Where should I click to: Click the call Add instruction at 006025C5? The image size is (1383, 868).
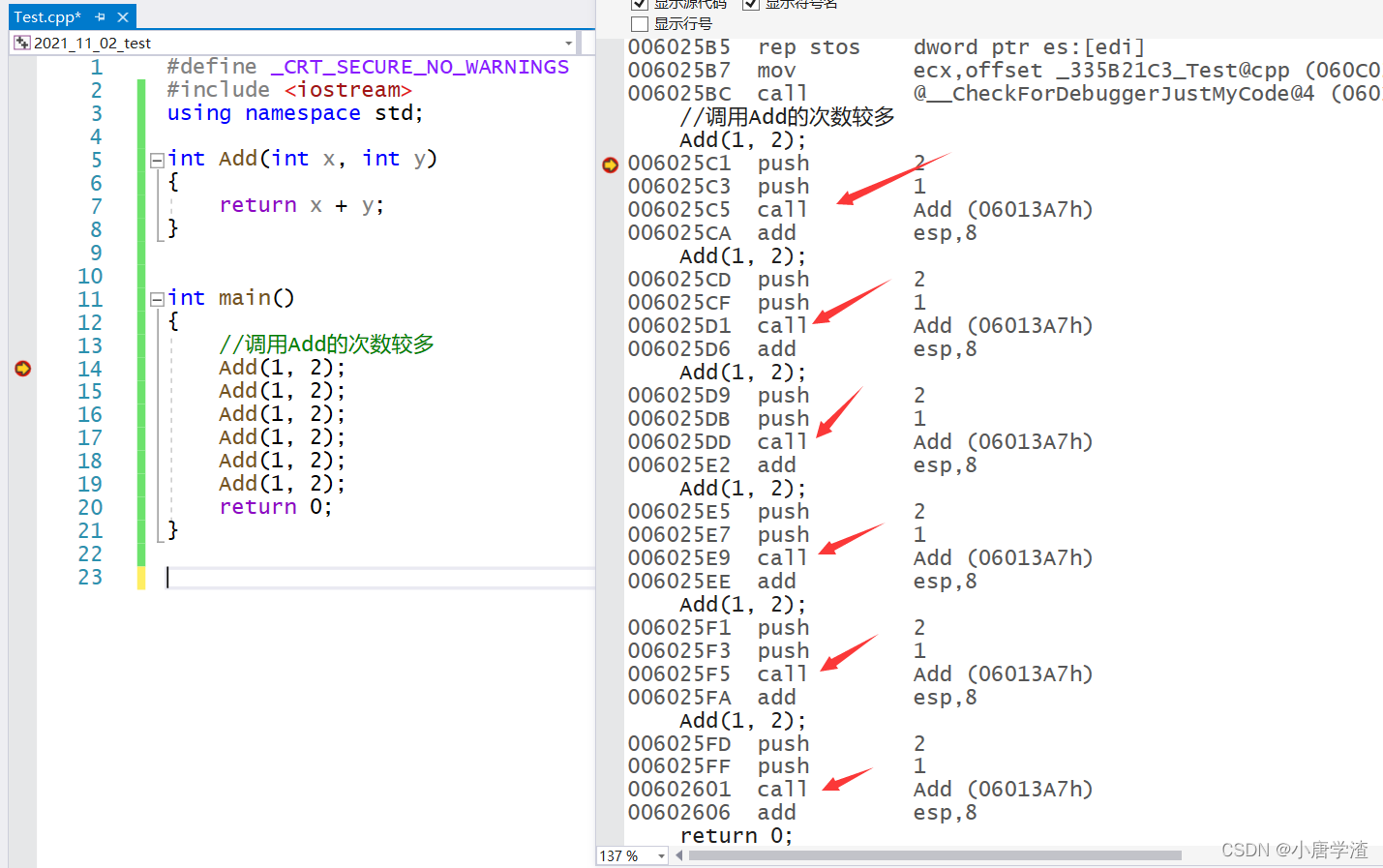[x=860, y=210]
